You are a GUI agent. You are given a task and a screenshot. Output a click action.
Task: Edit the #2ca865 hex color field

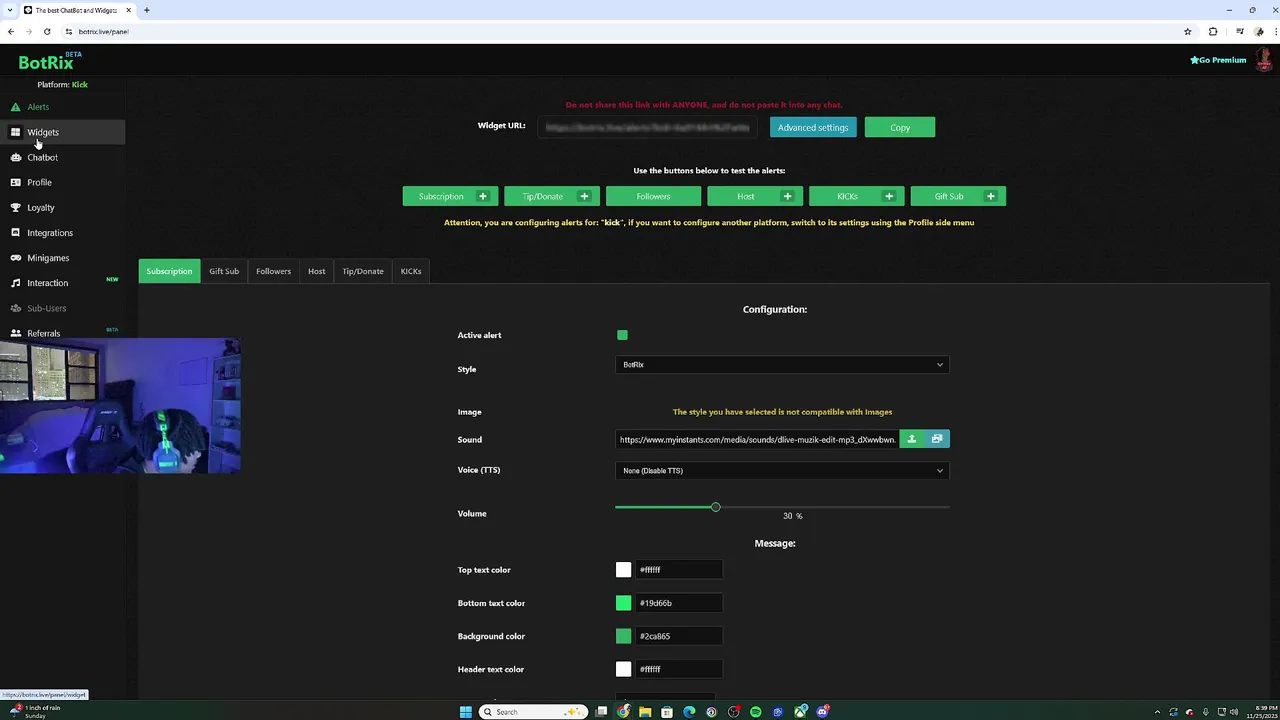(x=679, y=636)
